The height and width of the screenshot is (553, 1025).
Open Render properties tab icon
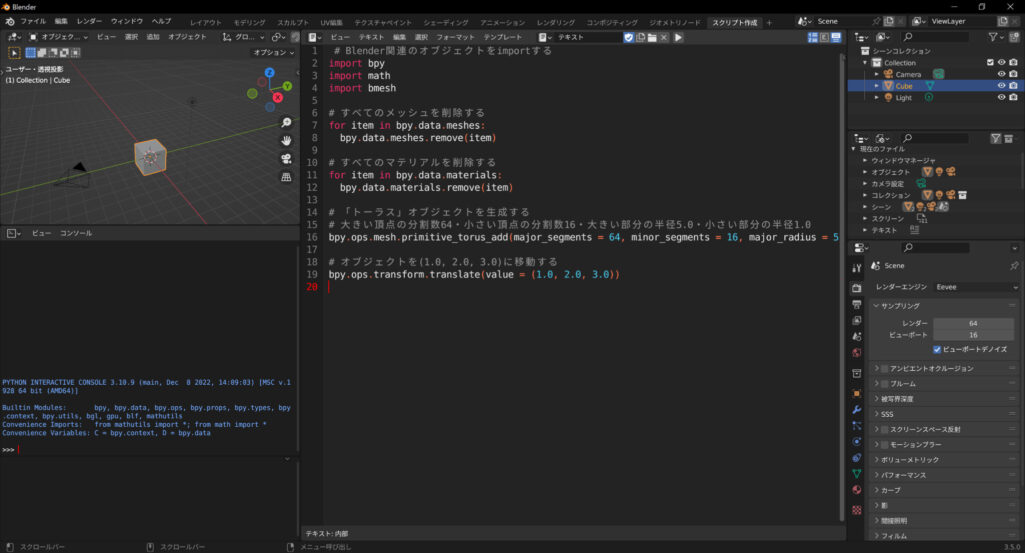[857, 288]
